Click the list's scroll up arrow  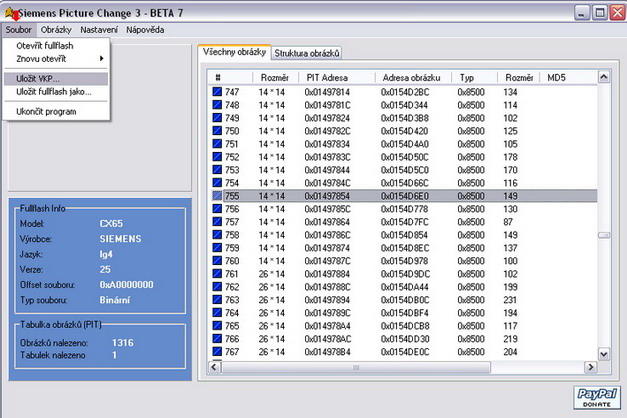604,77
